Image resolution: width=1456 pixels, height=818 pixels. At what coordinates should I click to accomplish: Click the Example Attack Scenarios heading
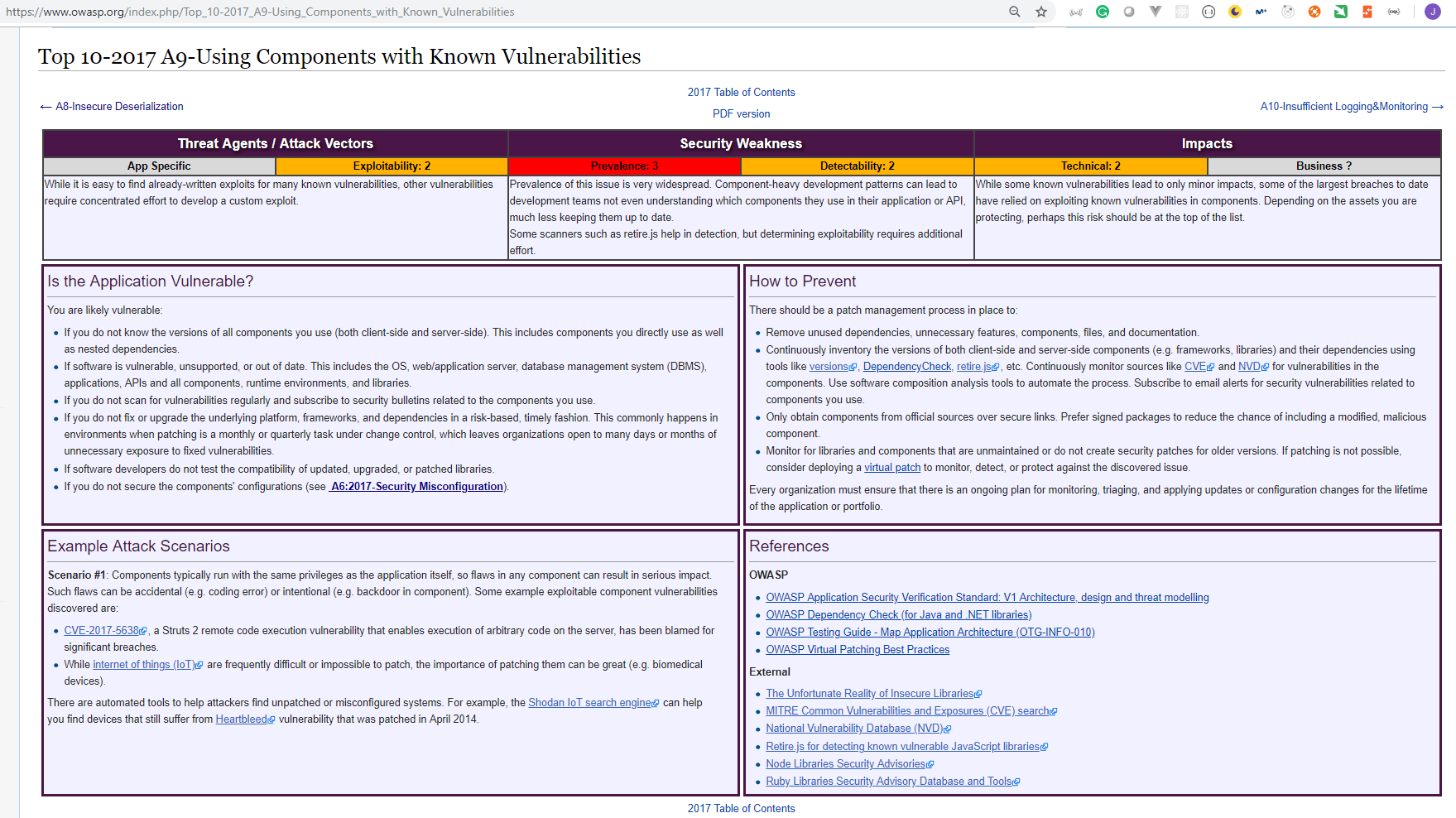(x=138, y=546)
